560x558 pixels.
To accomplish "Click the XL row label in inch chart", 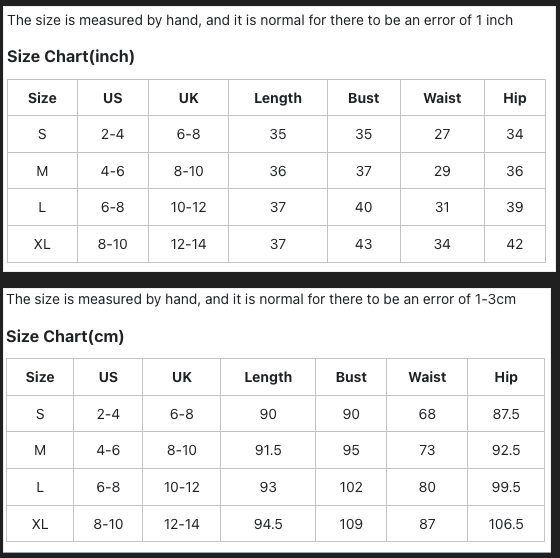I will point(42,244).
